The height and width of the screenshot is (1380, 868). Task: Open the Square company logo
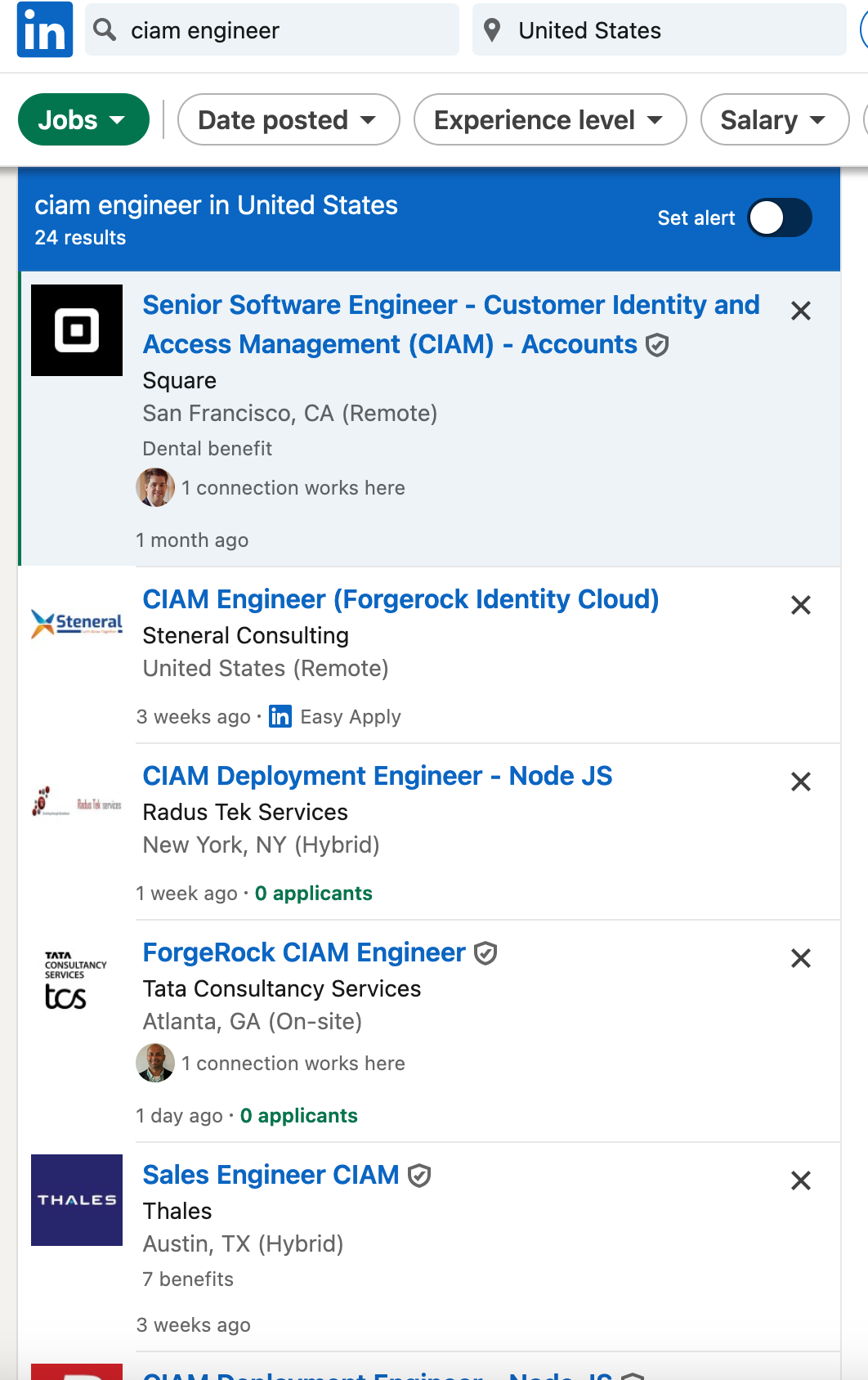pos(77,330)
